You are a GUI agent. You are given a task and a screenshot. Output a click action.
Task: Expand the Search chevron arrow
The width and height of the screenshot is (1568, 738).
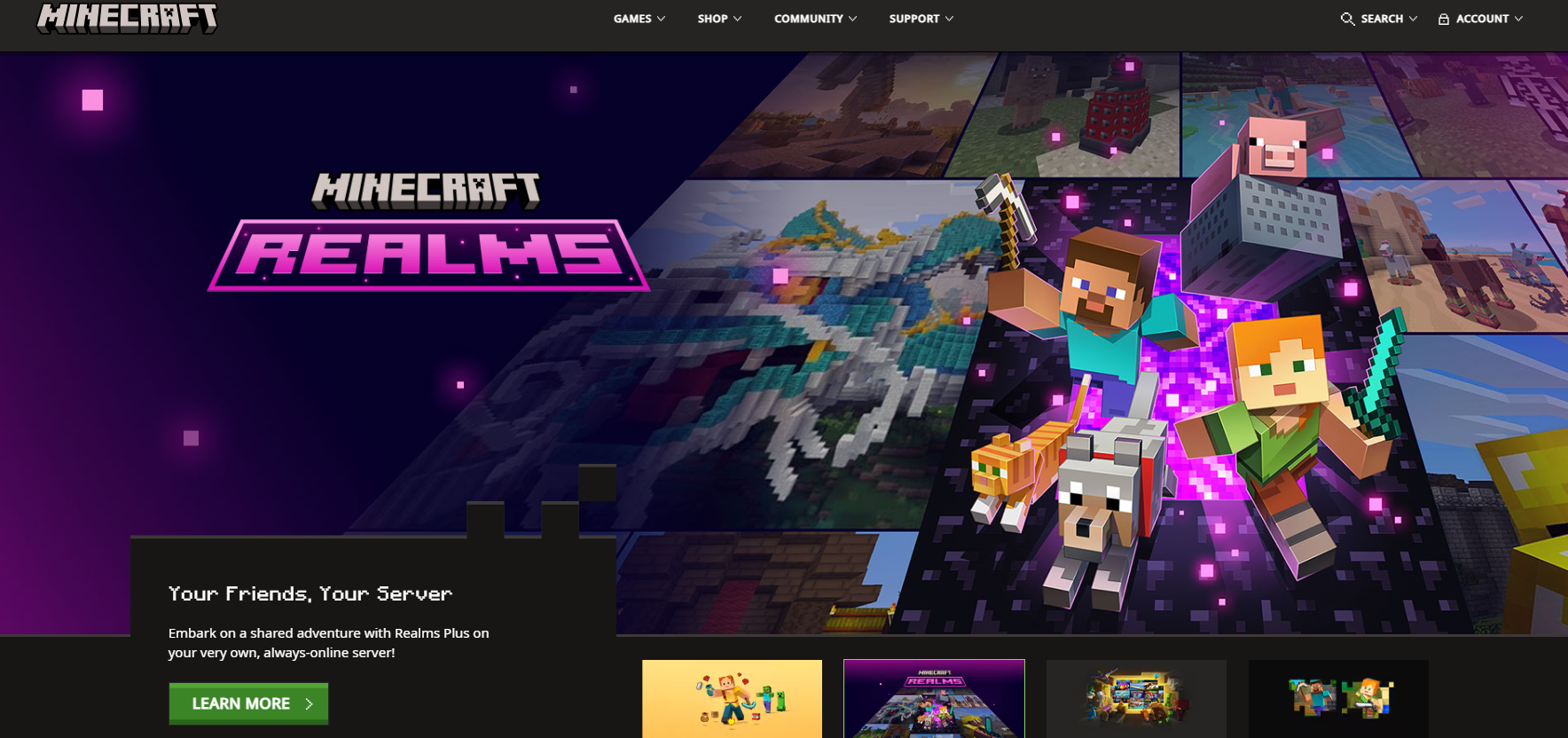(x=1413, y=19)
